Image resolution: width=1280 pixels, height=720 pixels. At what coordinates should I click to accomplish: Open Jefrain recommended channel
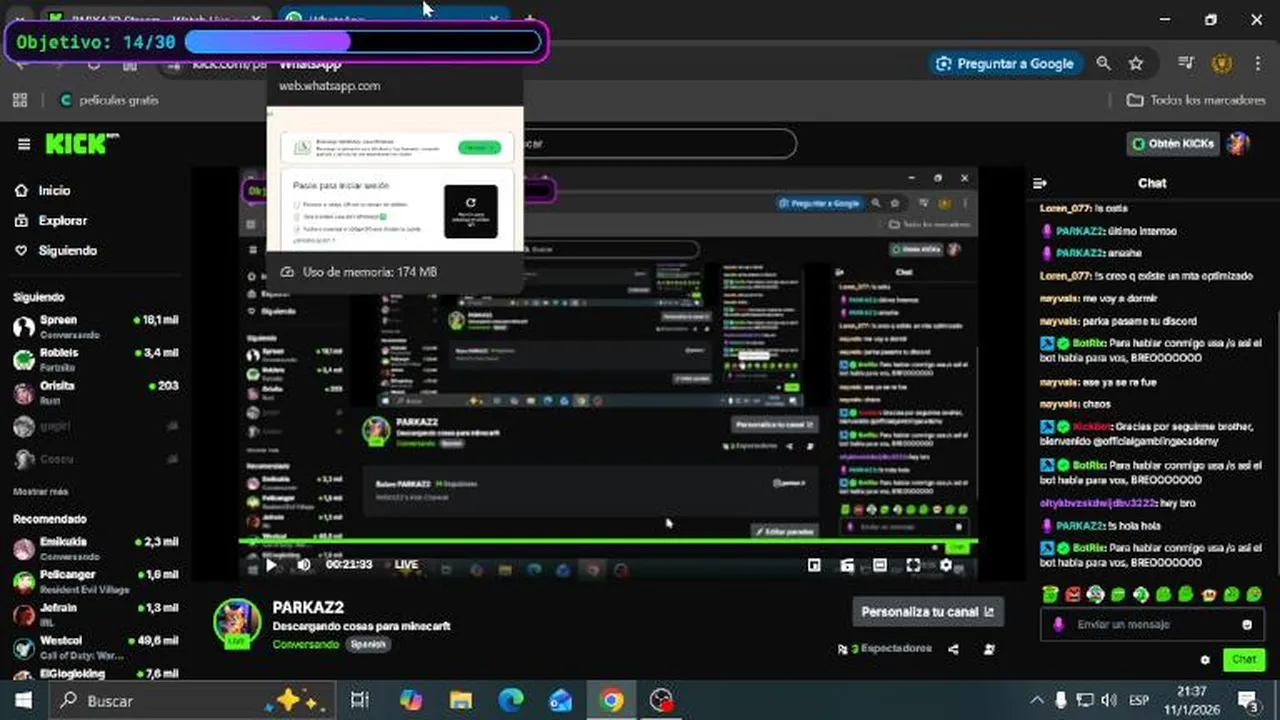tap(95, 614)
